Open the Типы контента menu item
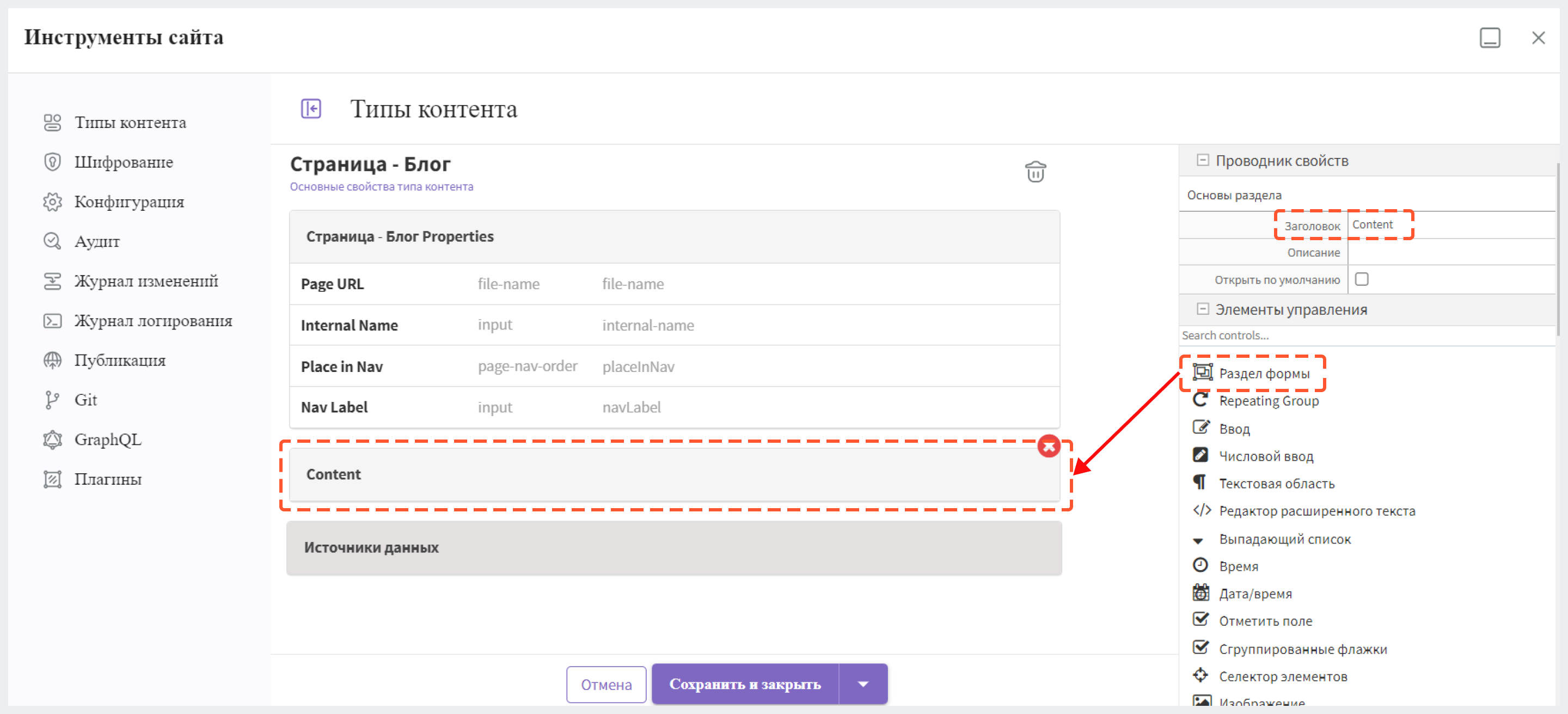 (x=130, y=123)
